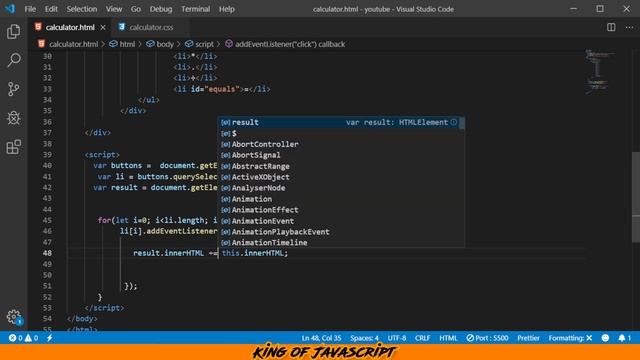Select the result autocomplete suggestion

(339, 122)
